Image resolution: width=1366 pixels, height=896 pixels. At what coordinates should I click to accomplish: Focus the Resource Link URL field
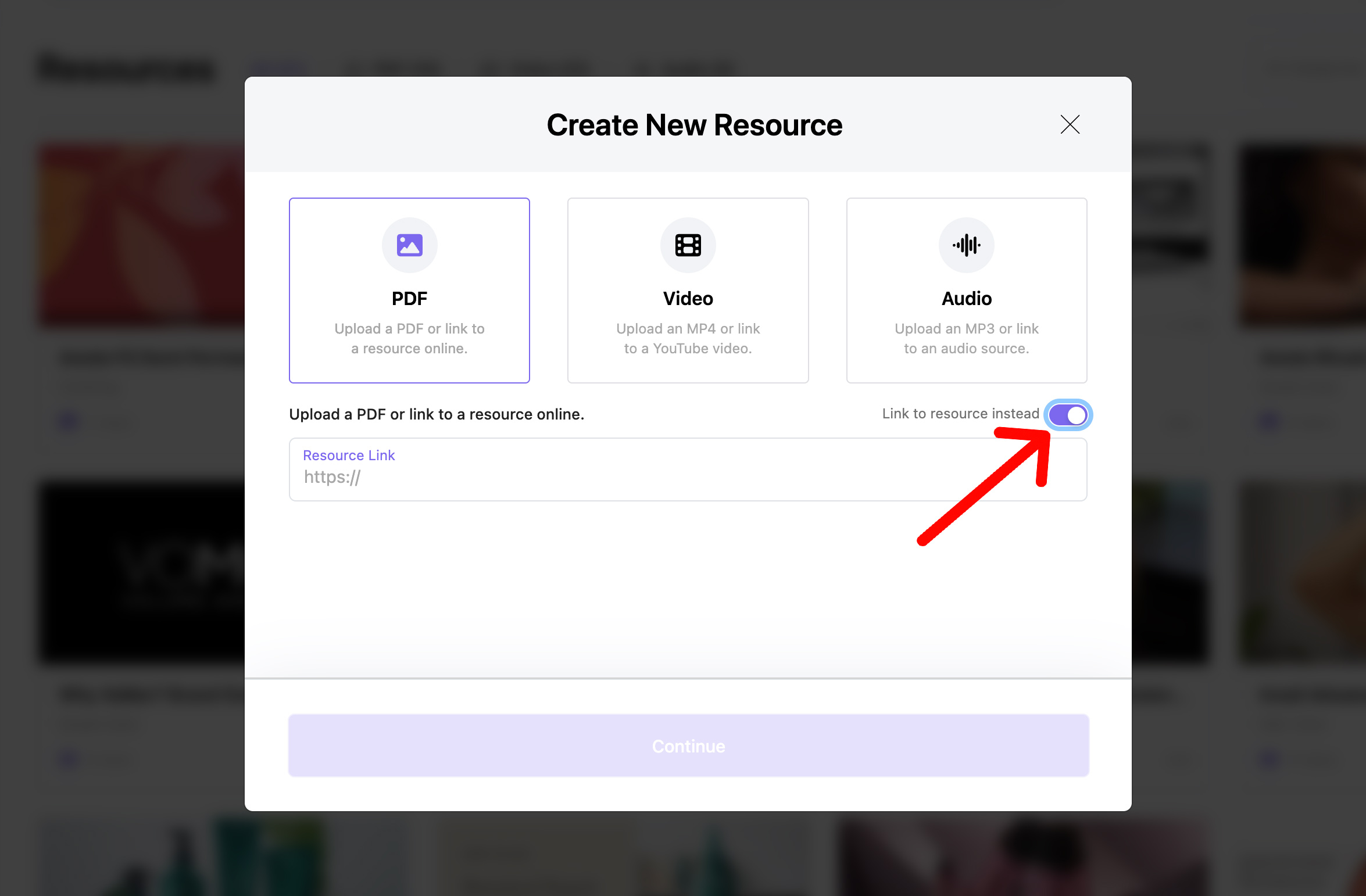click(x=688, y=469)
